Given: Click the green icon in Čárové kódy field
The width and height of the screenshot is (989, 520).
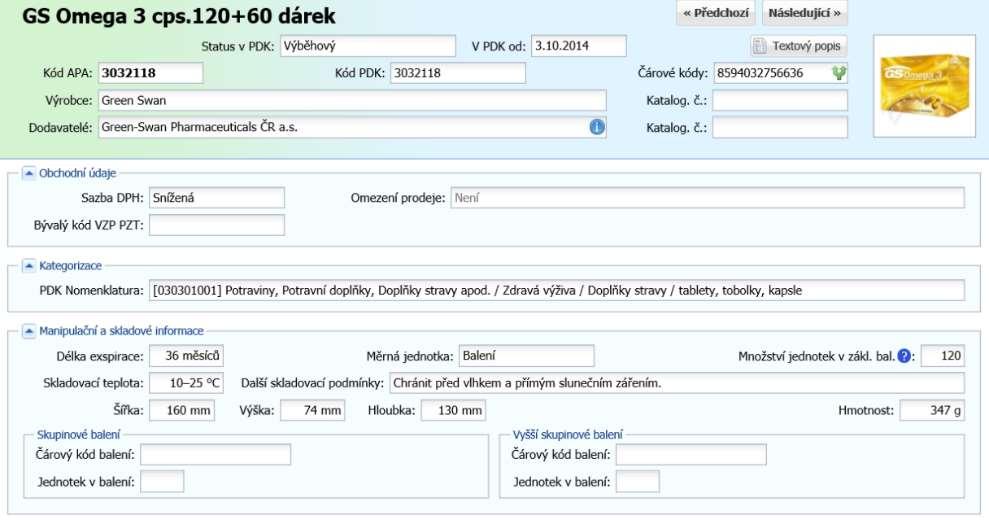Looking at the screenshot, I should (x=838, y=73).
